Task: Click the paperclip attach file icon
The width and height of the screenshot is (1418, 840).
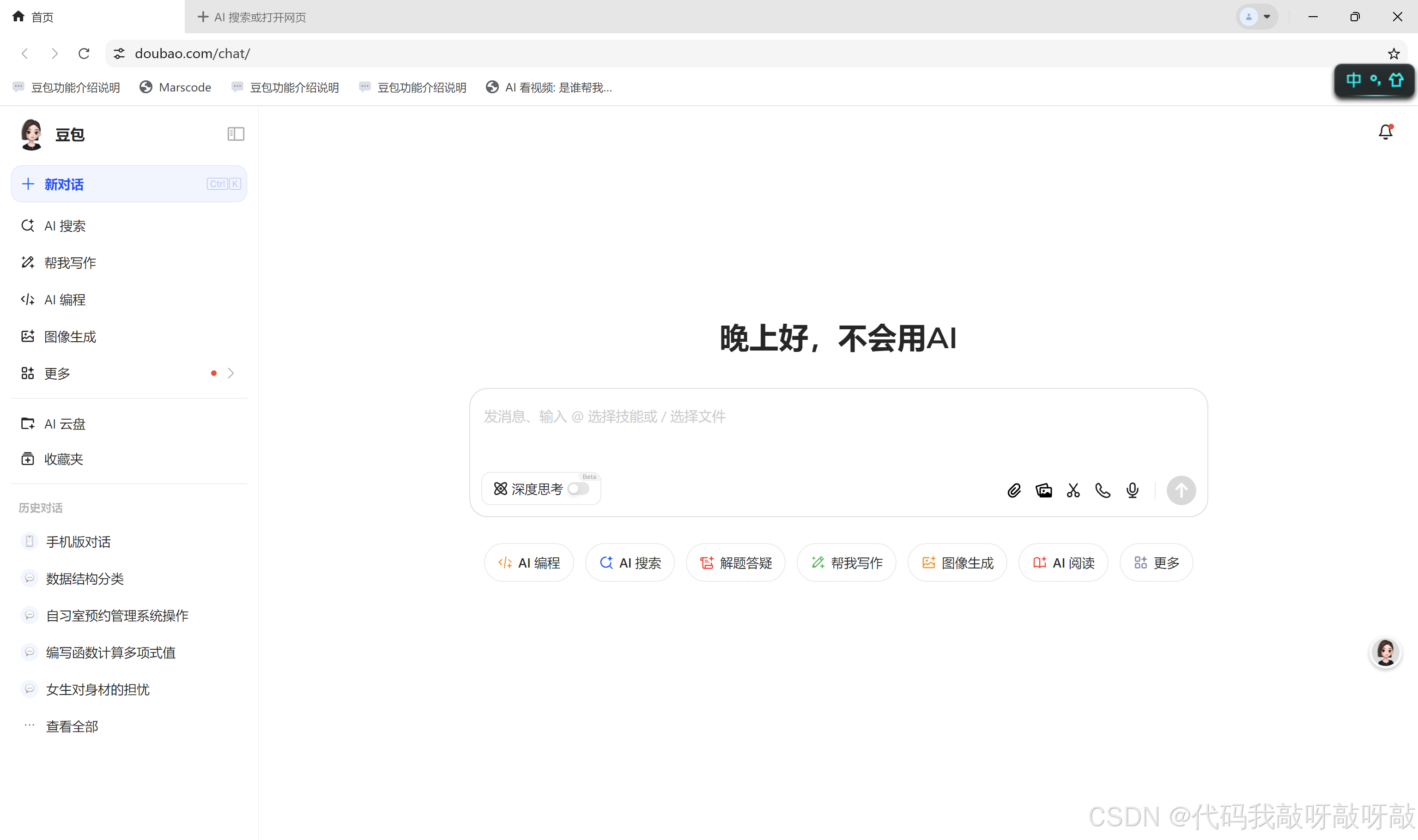Action: click(x=1014, y=490)
